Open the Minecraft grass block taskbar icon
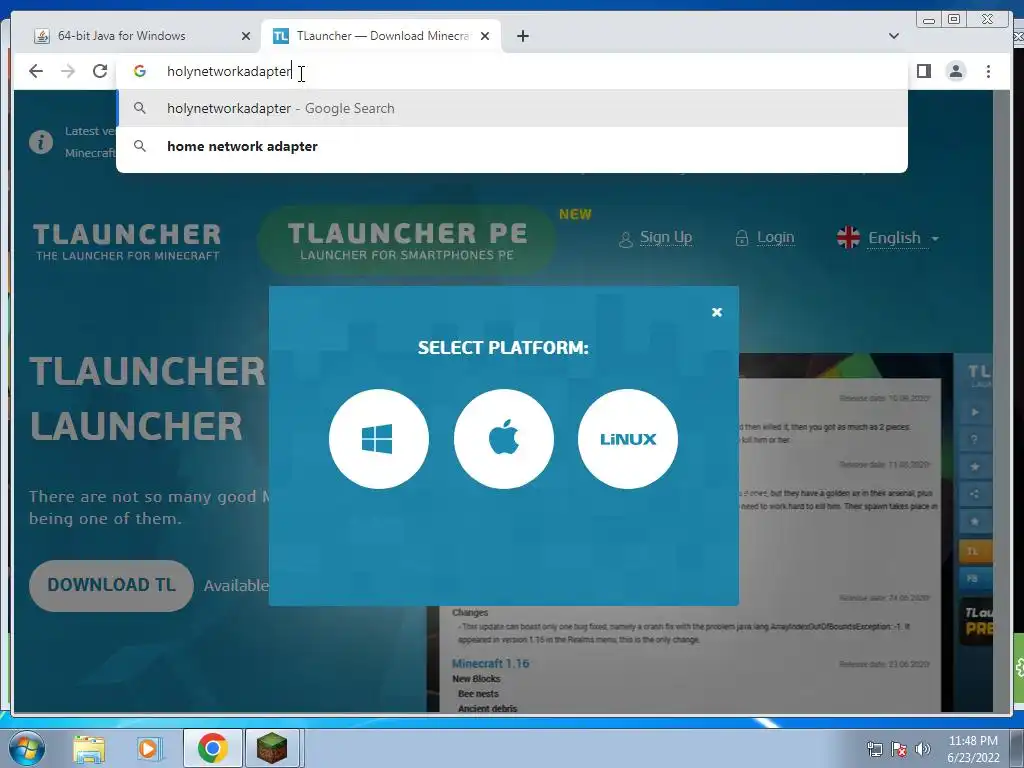This screenshot has height=768, width=1024. (271, 748)
